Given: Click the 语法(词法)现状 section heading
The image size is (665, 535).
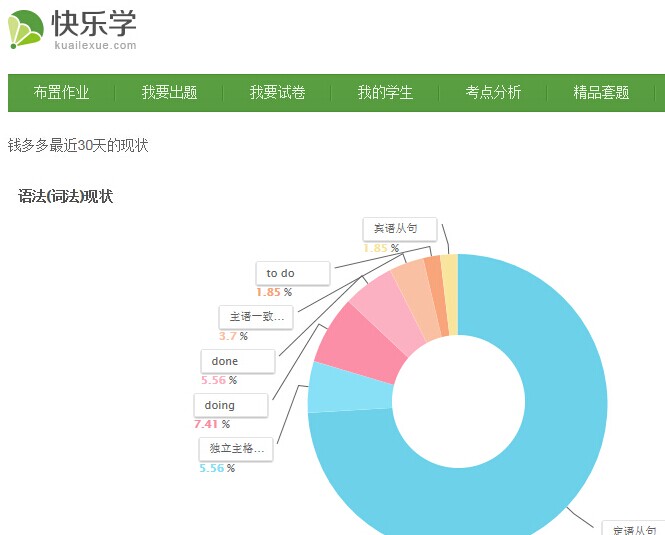Looking at the screenshot, I should click(66, 196).
